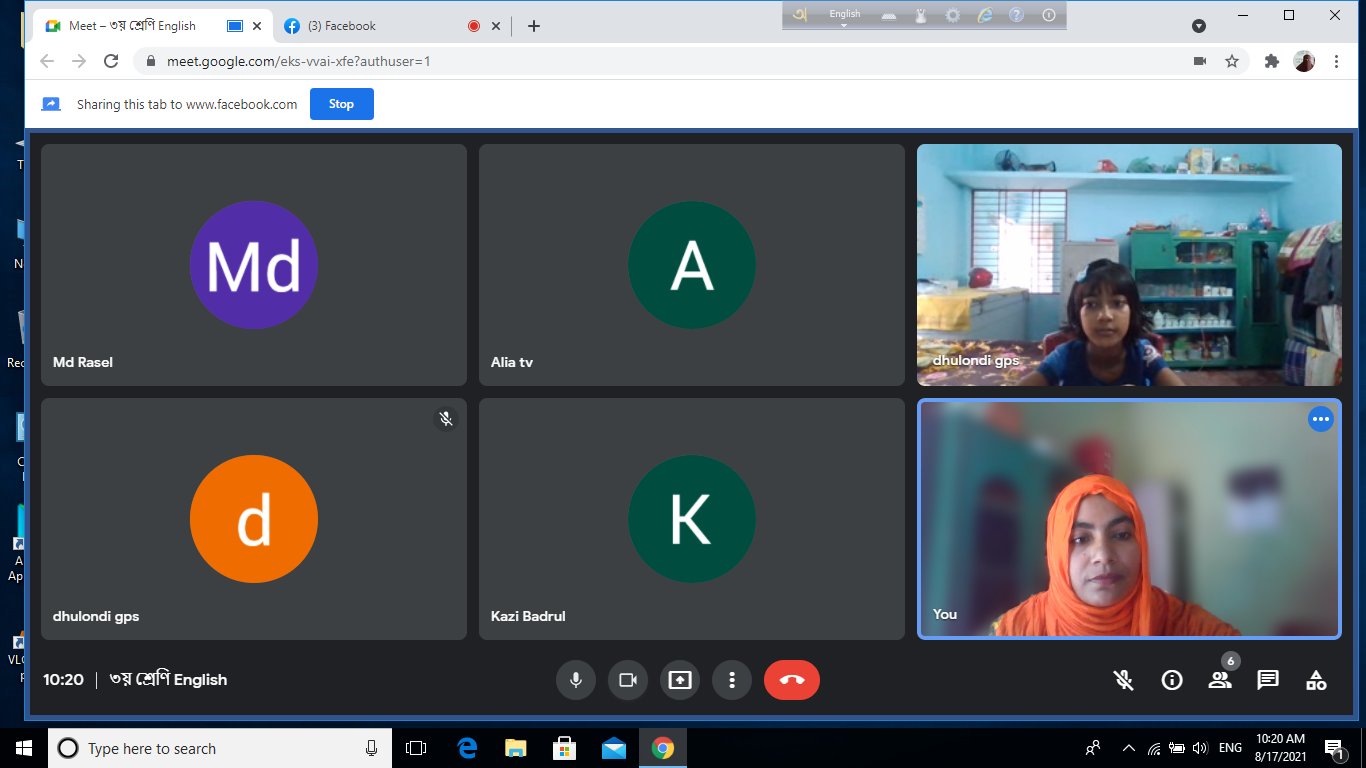Screen dimensions: 1366x768
Task: Mute your microphone in Meet
Action: (576, 680)
